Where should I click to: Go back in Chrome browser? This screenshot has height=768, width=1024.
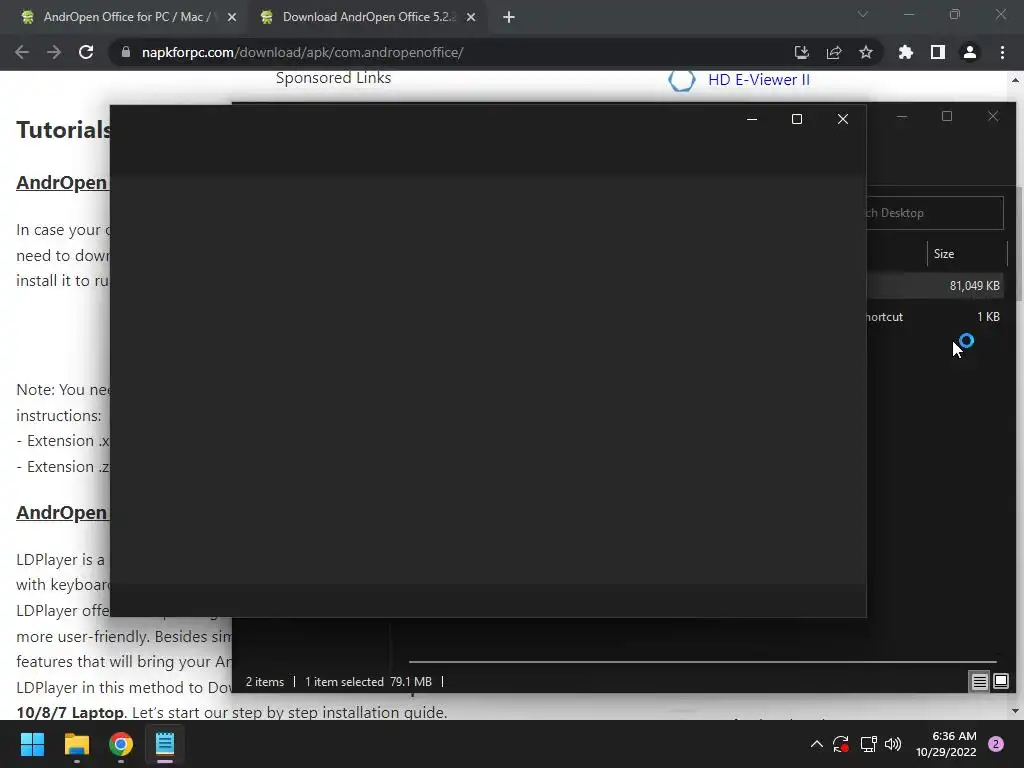22,52
